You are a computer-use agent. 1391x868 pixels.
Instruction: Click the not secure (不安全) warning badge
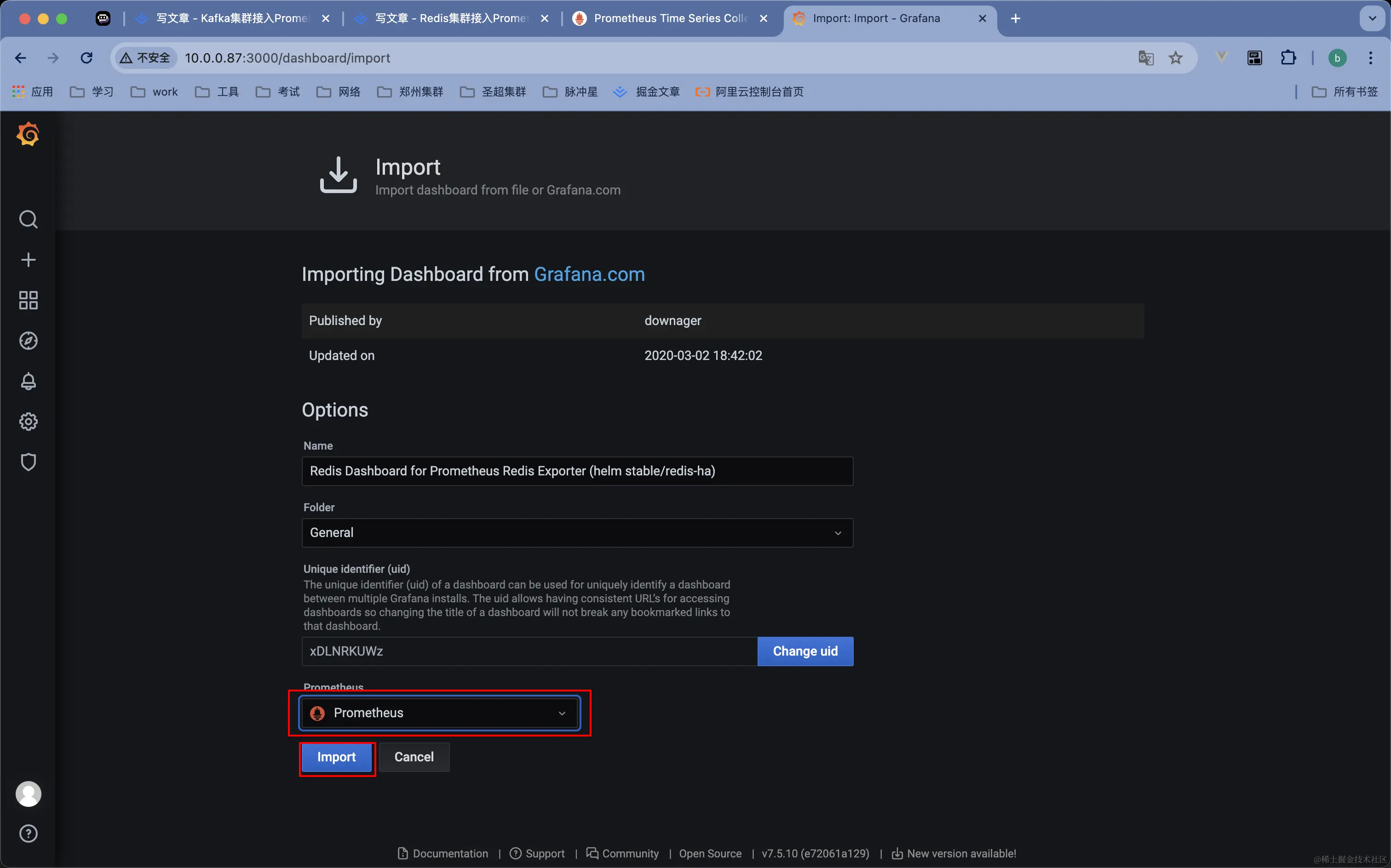click(x=146, y=58)
